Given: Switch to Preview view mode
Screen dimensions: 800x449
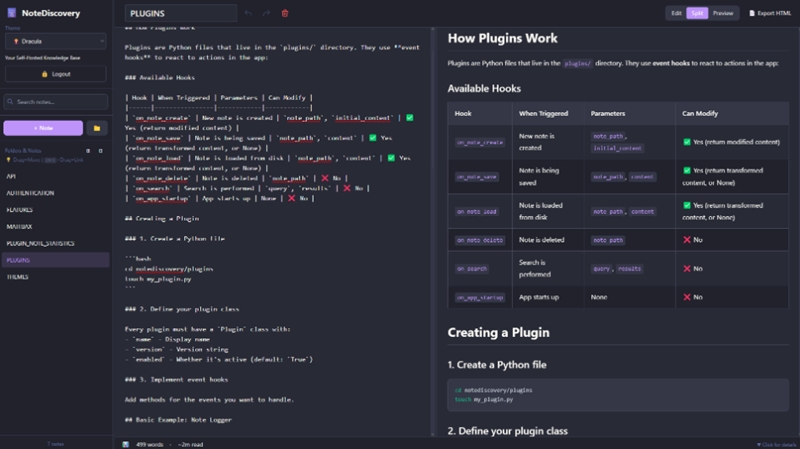Looking at the screenshot, I should click(x=722, y=13).
